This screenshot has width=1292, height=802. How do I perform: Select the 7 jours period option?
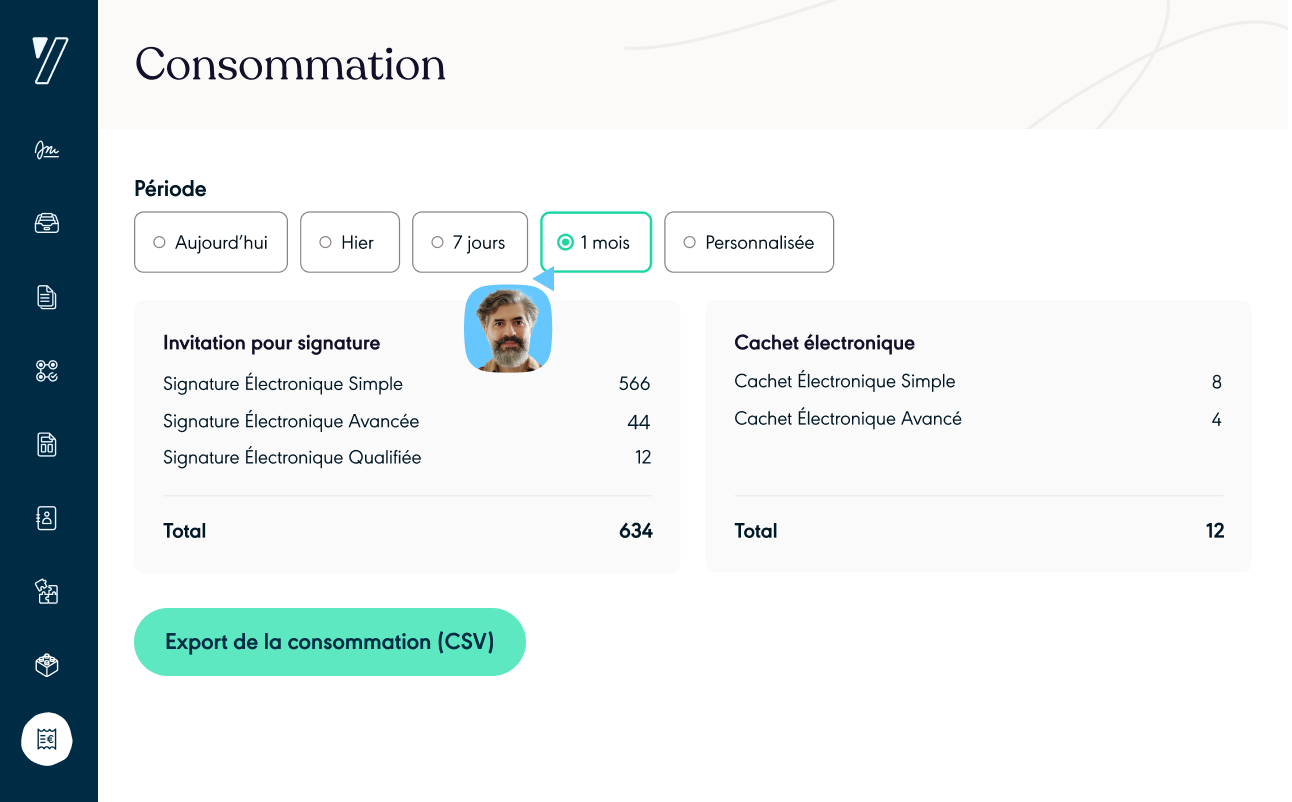tap(470, 242)
